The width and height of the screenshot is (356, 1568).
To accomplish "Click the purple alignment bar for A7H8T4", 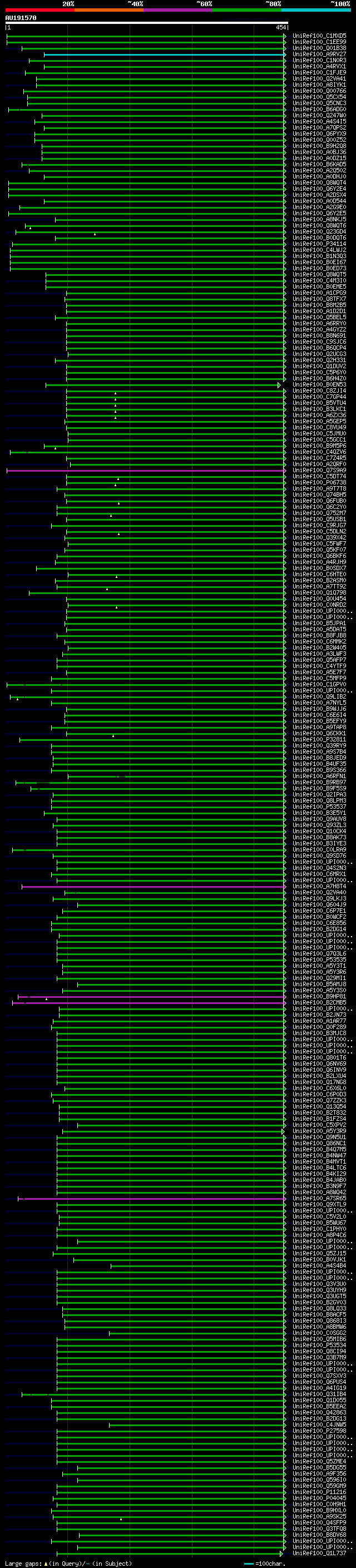I will click(154, 887).
